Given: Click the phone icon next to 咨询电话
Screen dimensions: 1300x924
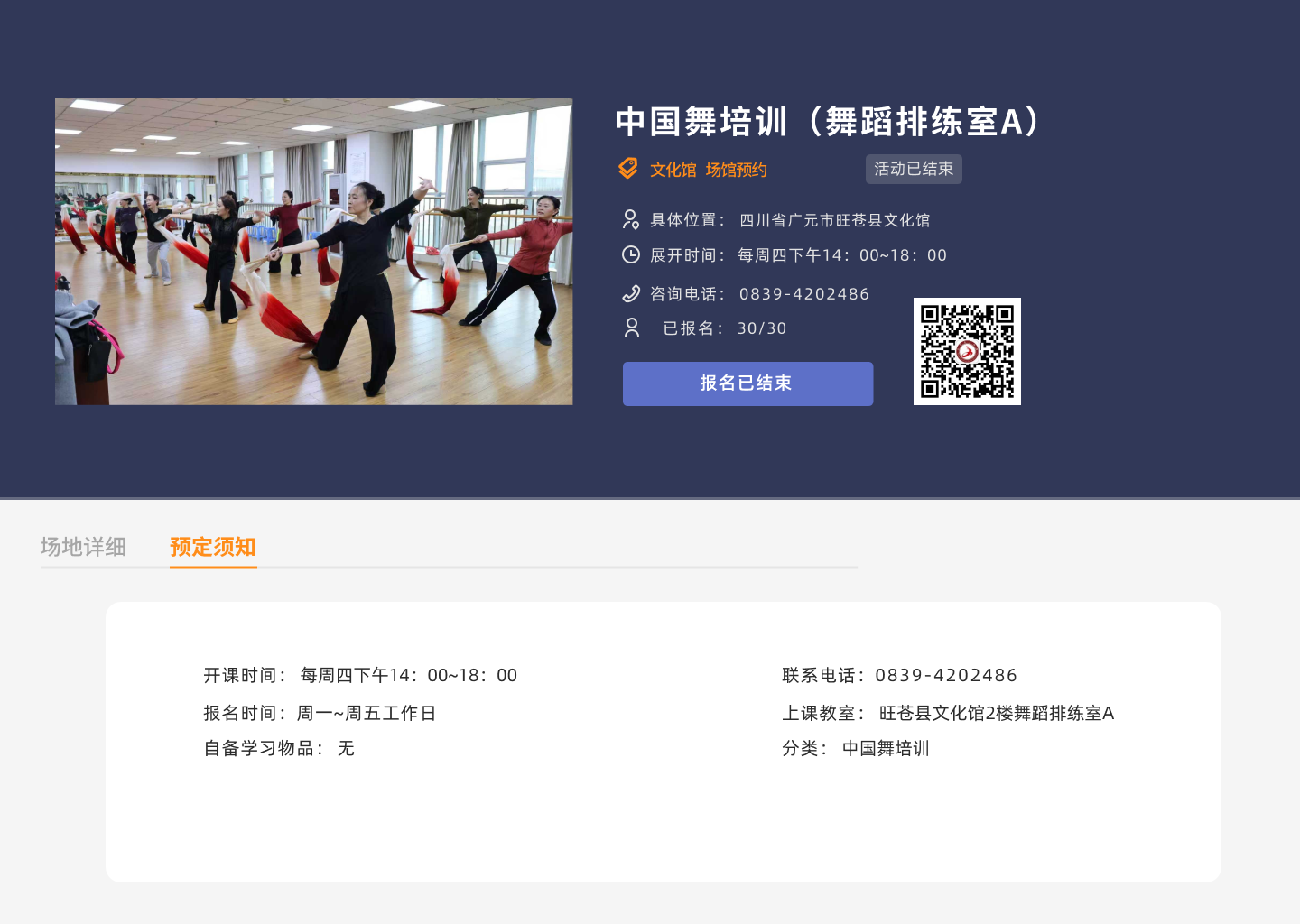Looking at the screenshot, I should click(631, 293).
